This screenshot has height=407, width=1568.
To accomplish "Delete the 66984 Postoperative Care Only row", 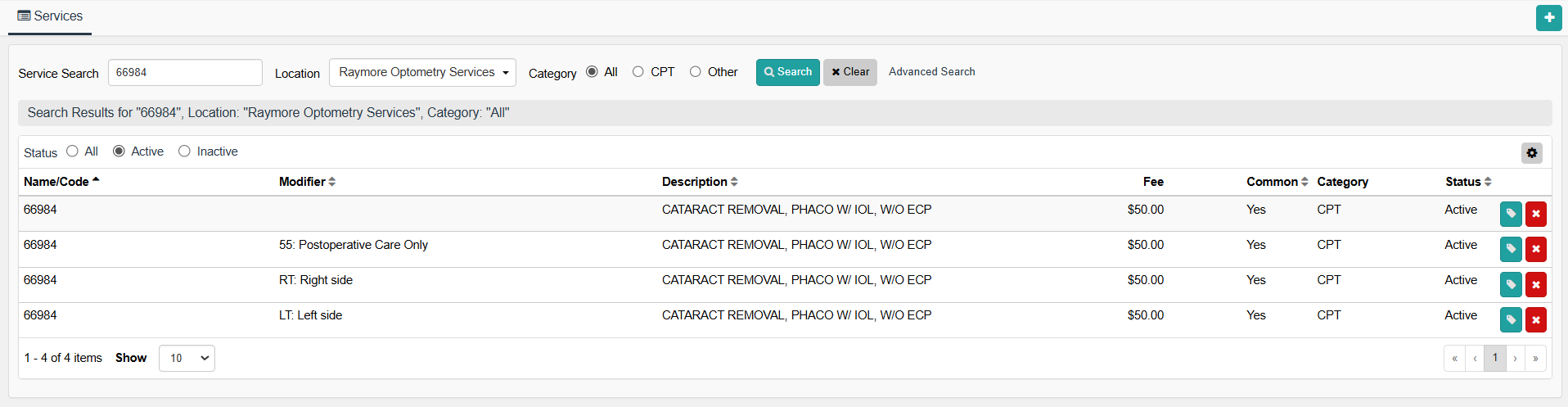I will (1535, 249).
